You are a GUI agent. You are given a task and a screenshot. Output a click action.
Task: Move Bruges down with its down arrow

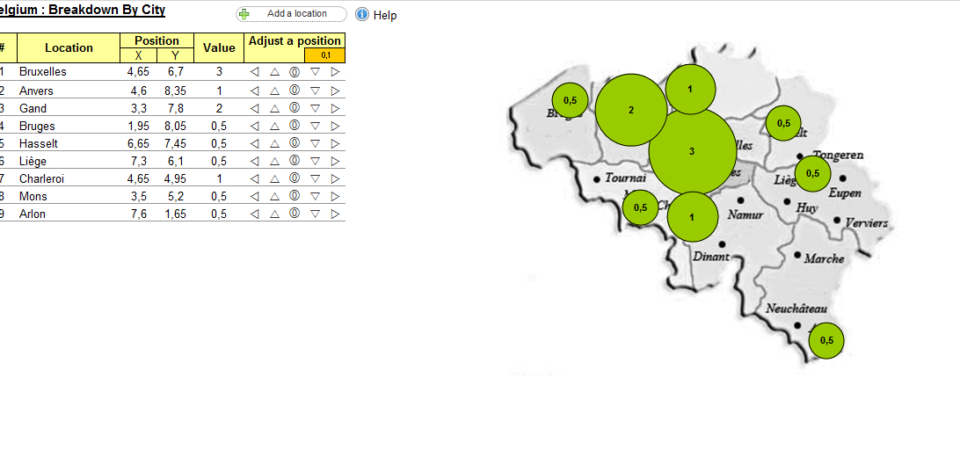315,126
